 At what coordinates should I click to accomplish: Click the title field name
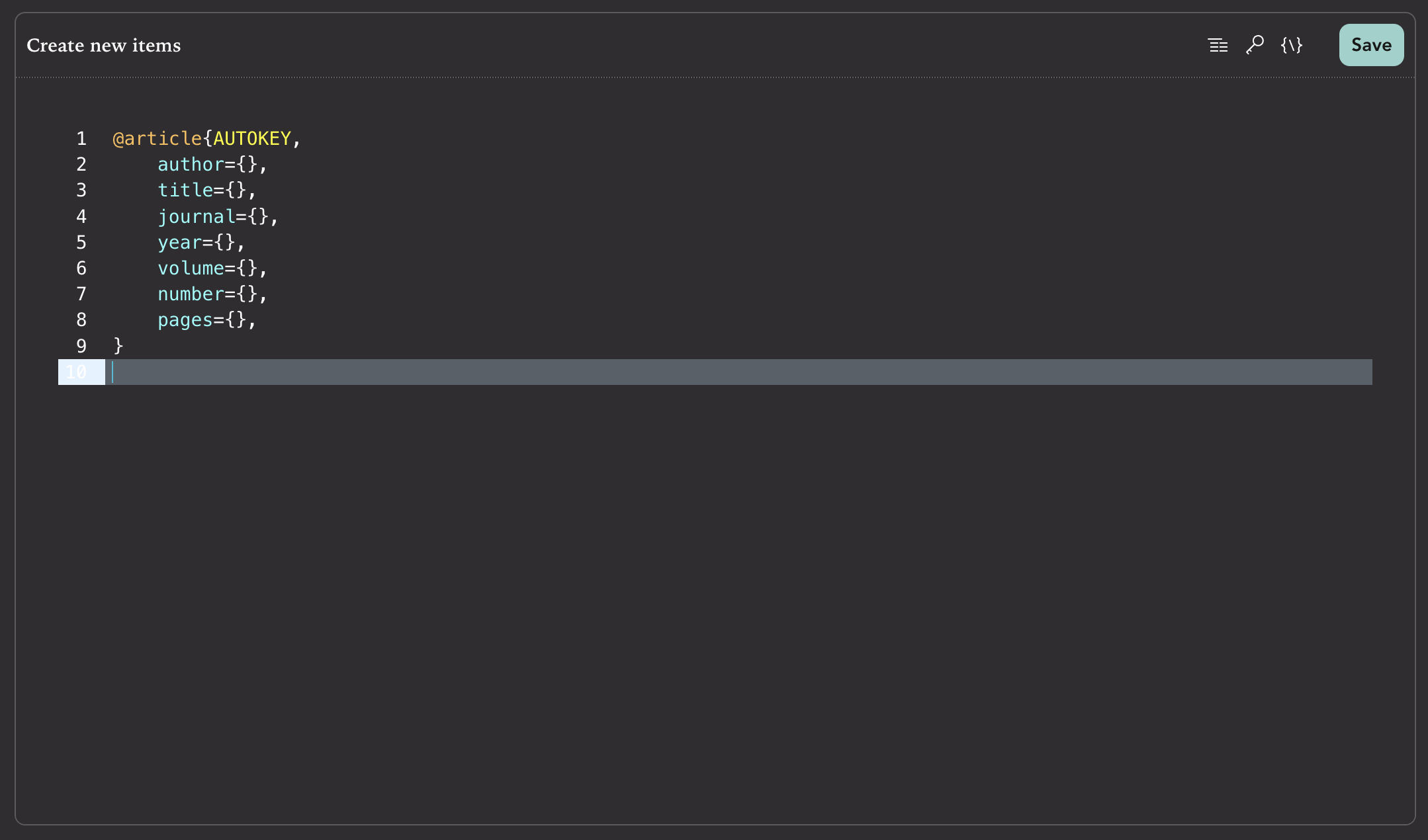[x=185, y=190]
